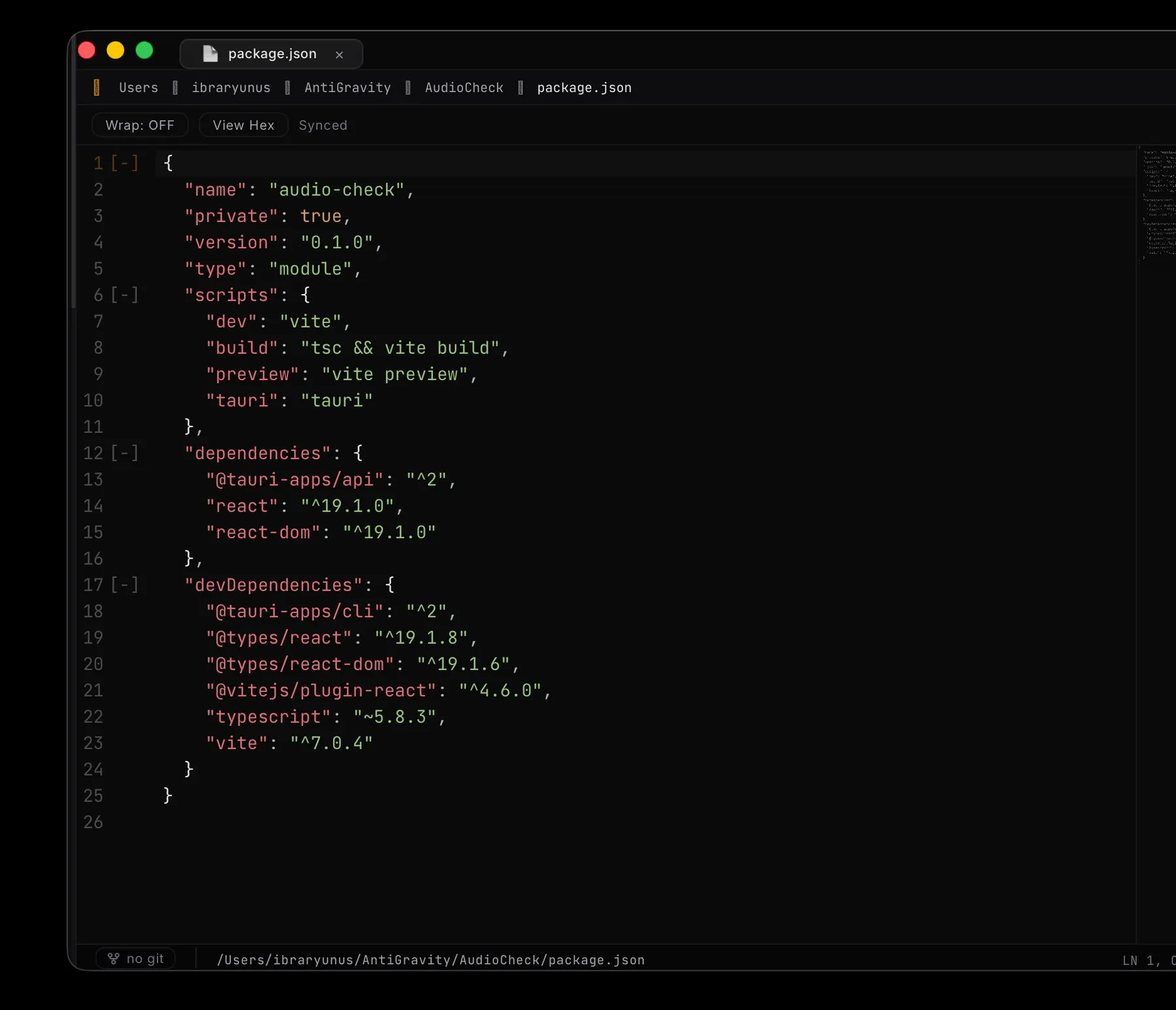Collapse the devDependencies block on line 17

[x=124, y=585]
